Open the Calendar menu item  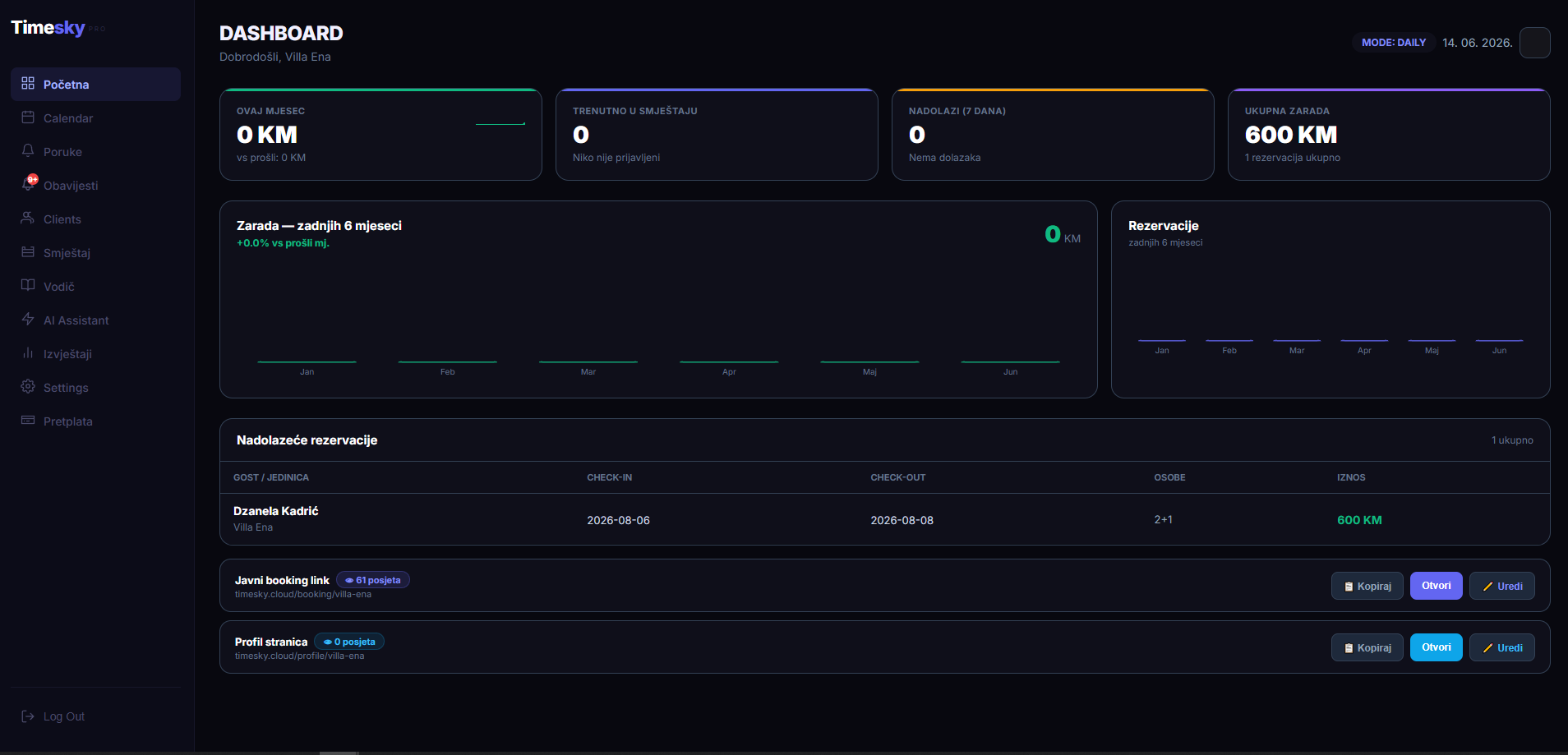tap(95, 117)
